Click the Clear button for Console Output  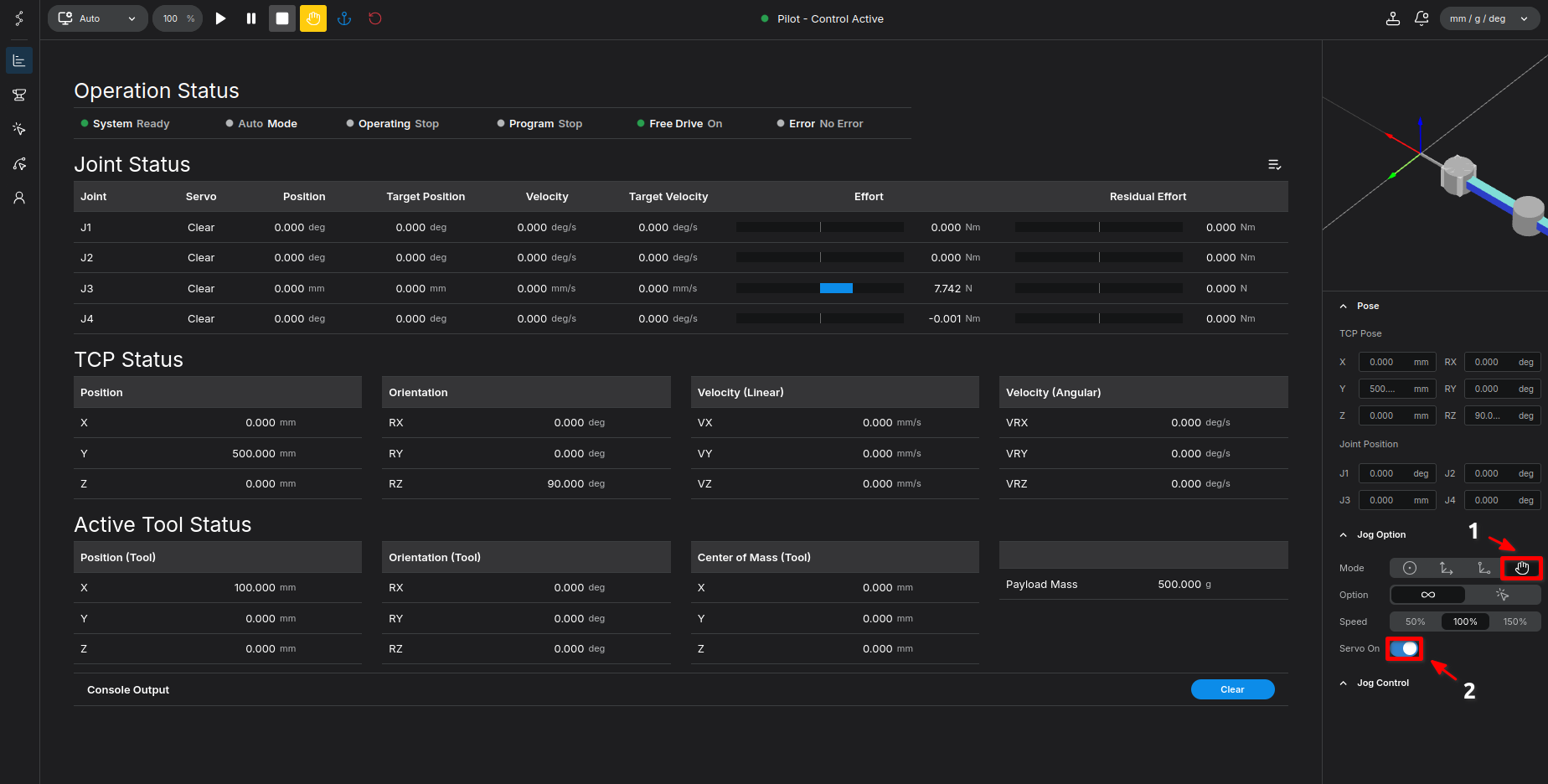point(1232,689)
